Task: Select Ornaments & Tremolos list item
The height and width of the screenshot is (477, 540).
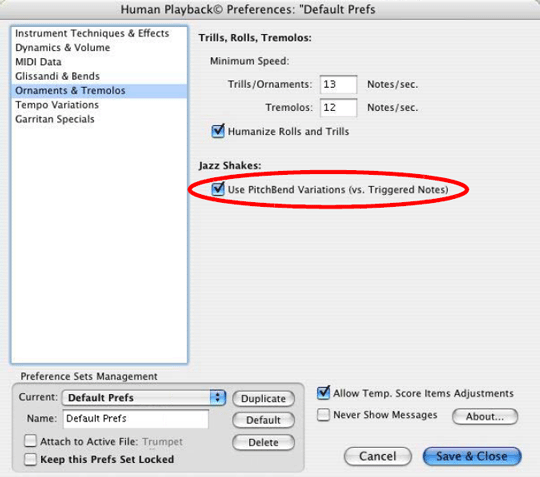Action: (x=99, y=91)
